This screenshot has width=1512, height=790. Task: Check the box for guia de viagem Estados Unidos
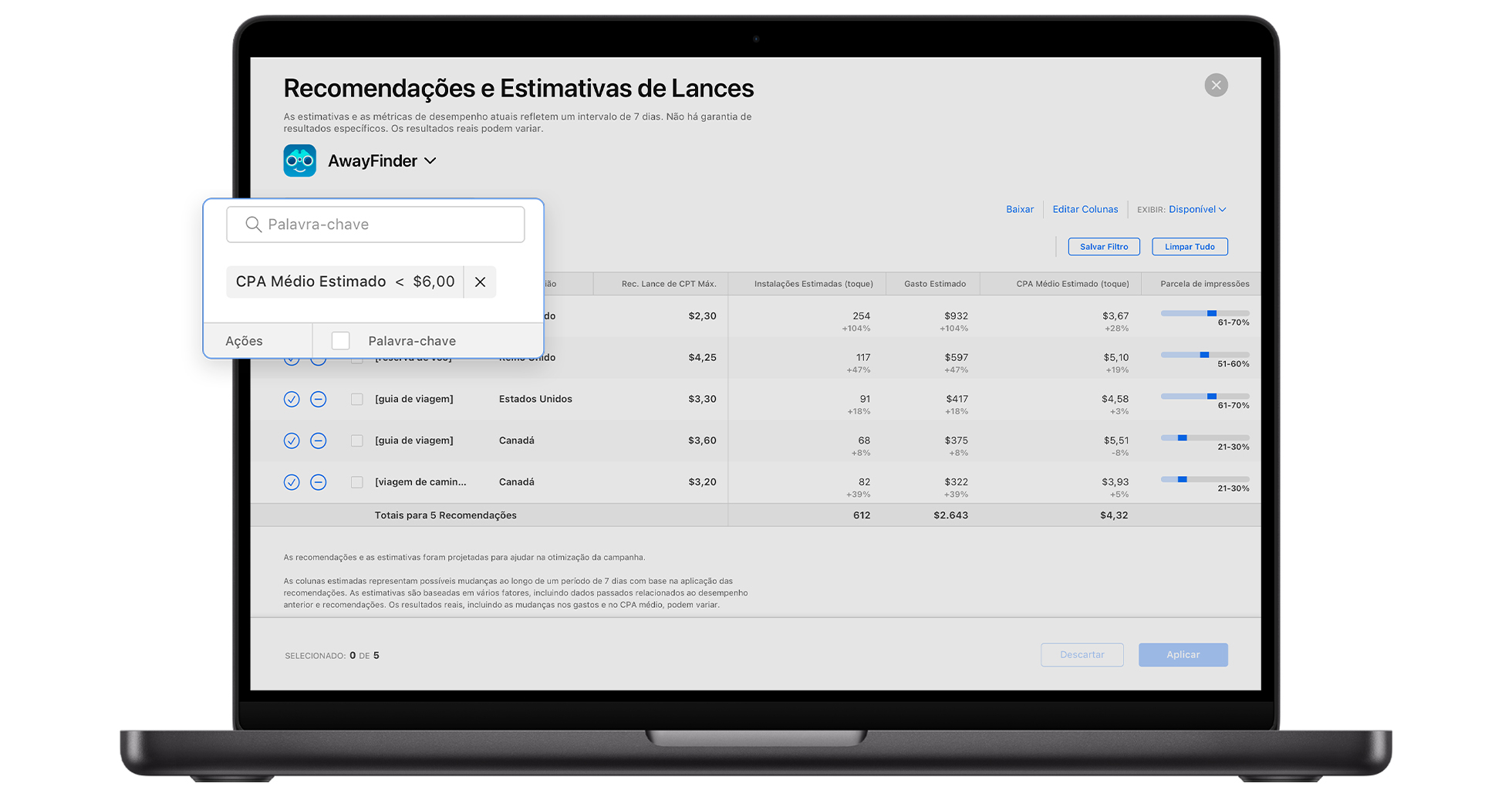356,399
